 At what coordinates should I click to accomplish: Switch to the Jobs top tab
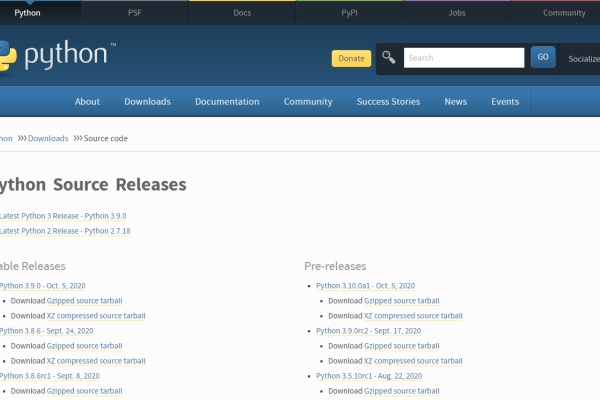pos(457,13)
